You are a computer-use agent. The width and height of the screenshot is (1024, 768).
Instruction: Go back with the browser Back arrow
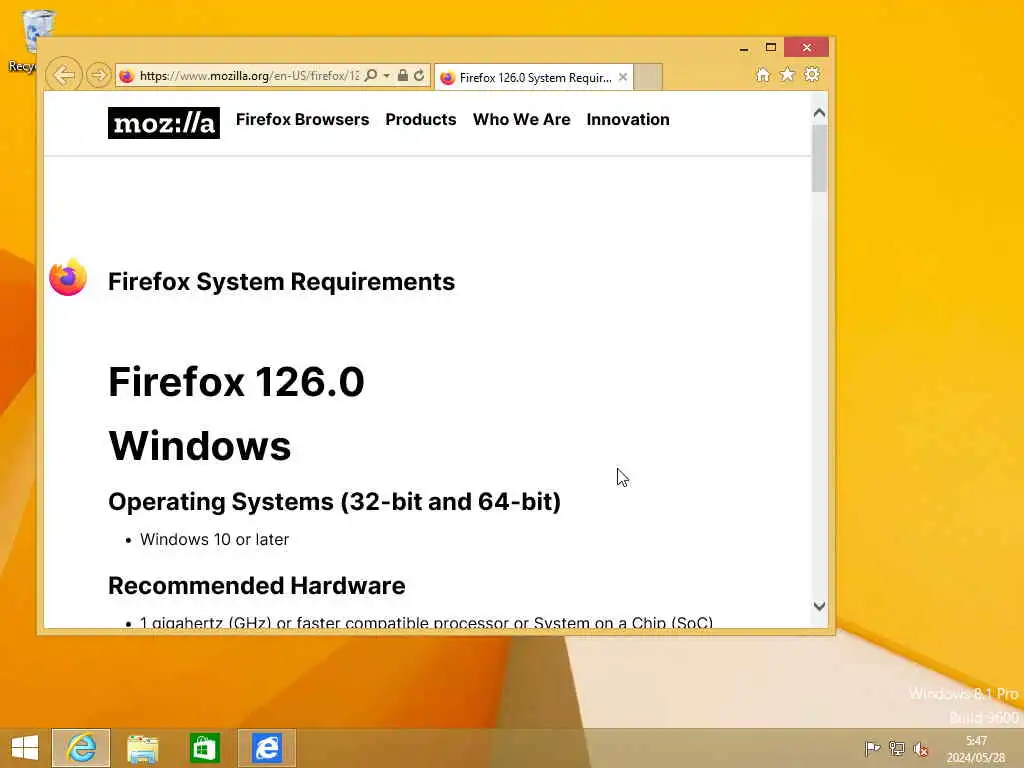coord(64,75)
